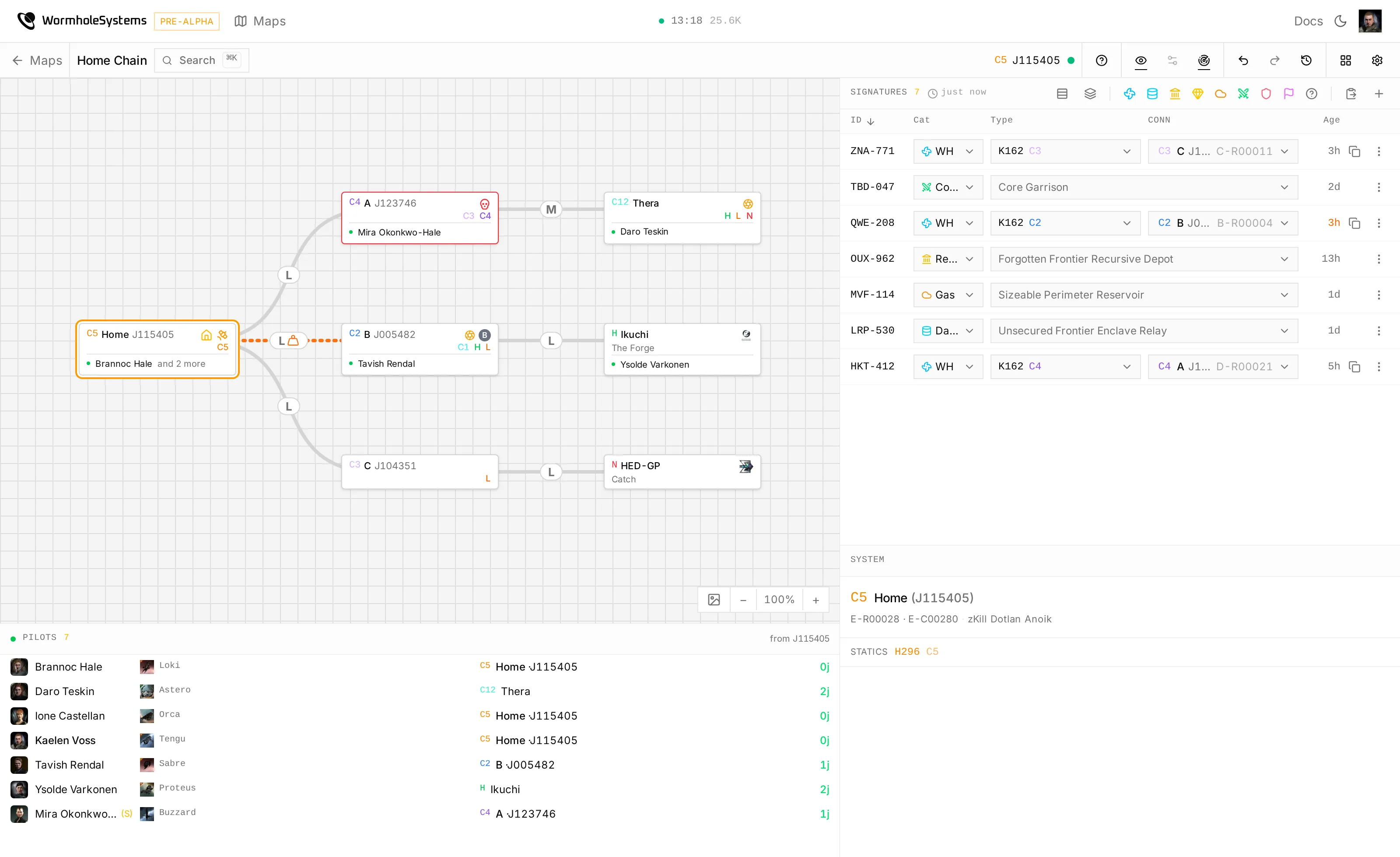Toggle the wormhole signature filter icon
This screenshot has height=857, width=1400.
click(1129, 94)
